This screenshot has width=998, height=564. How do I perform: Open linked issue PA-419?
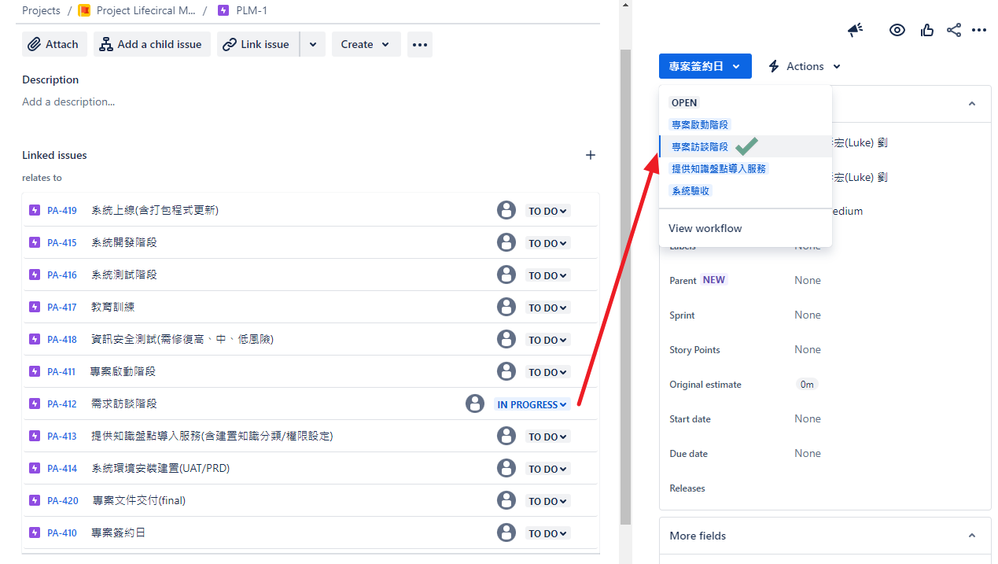coord(62,211)
